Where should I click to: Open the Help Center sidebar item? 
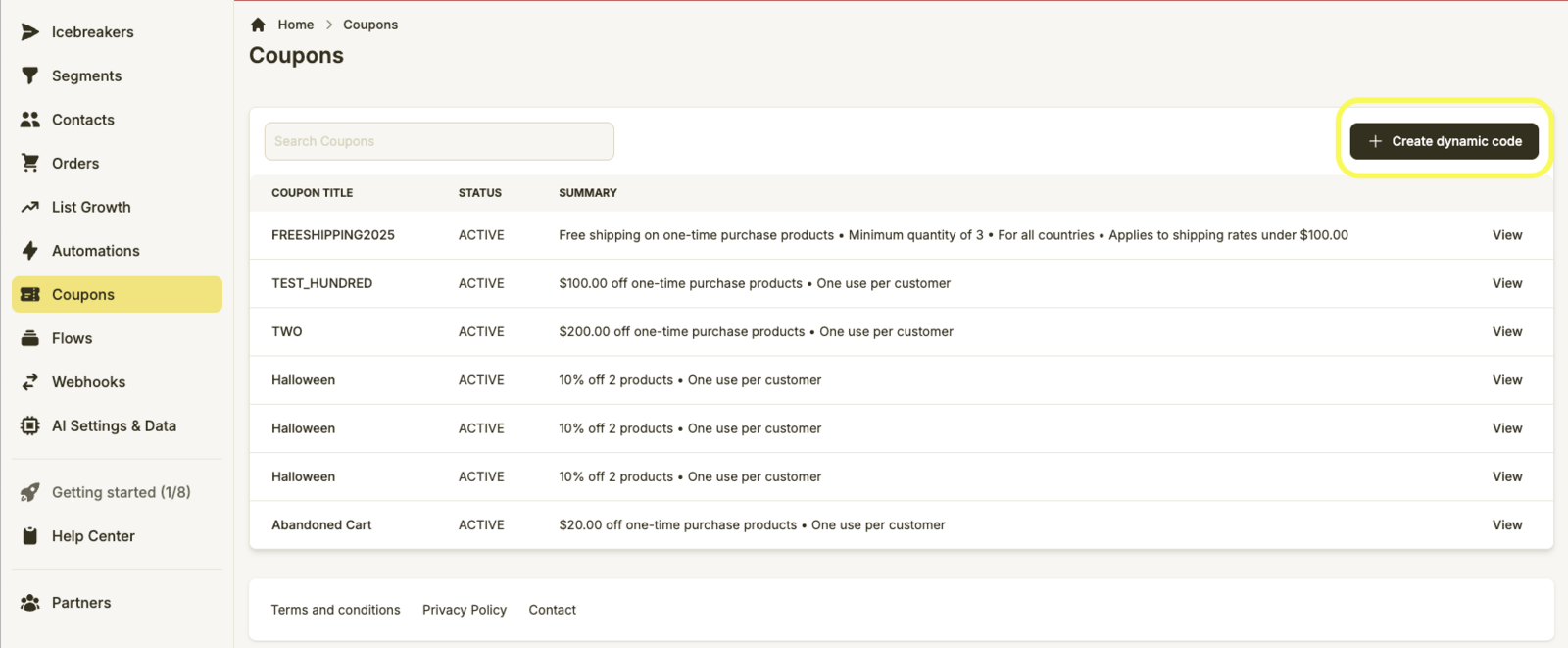pyautogui.click(x=93, y=536)
